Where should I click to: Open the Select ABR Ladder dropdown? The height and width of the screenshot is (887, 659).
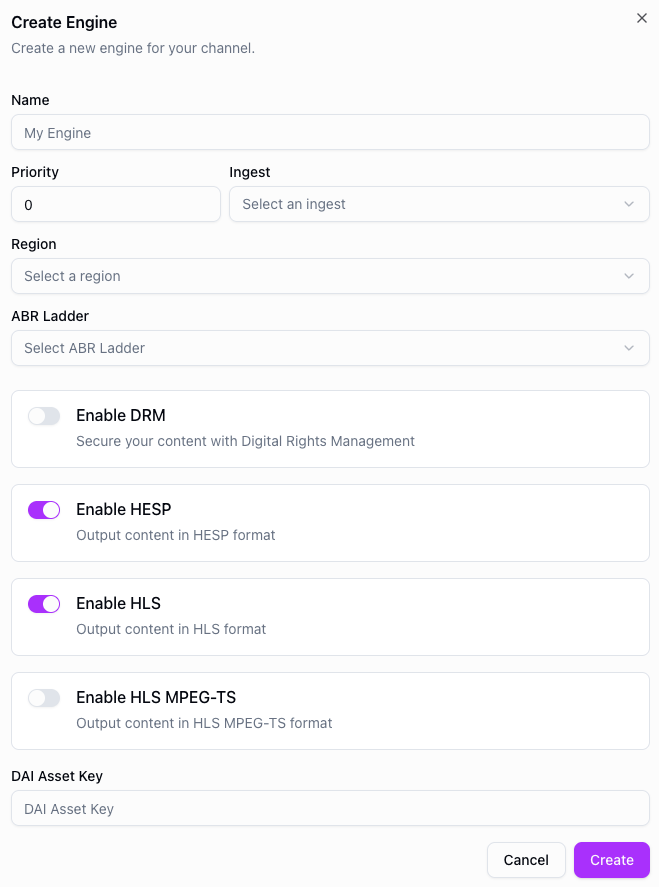tap(330, 348)
